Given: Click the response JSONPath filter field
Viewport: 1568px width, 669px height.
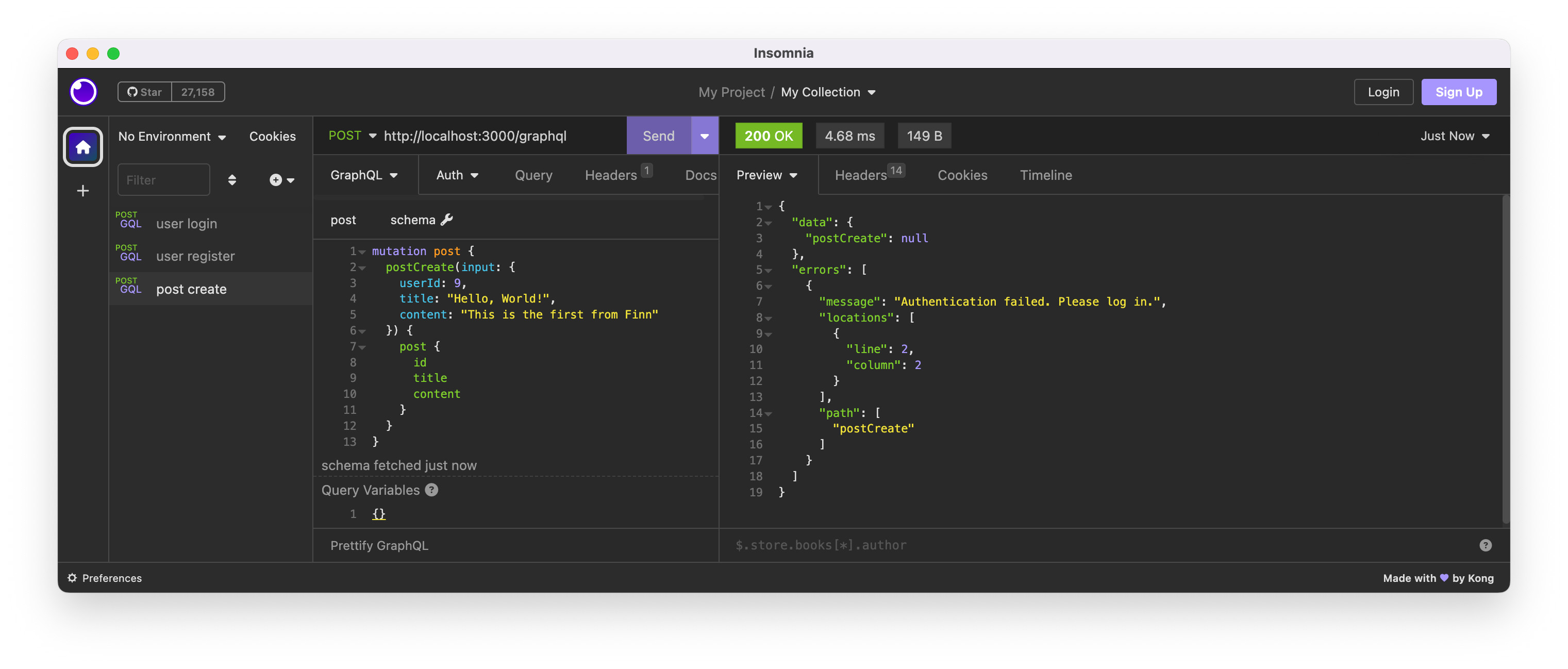Looking at the screenshot, I should click(1102, 545).
